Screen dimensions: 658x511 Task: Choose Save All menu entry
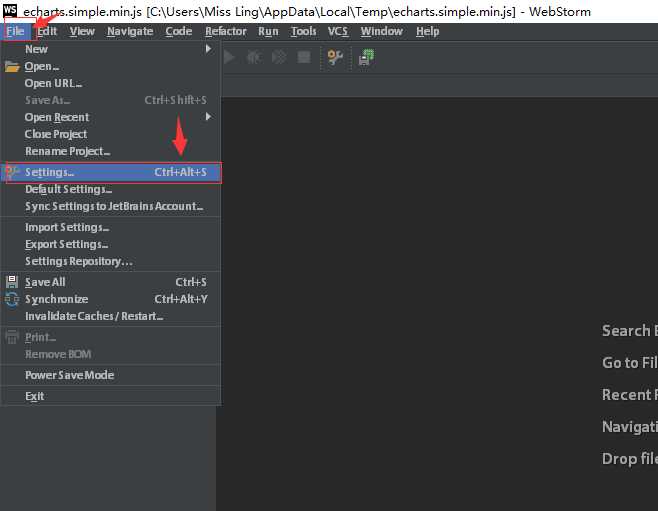pos(111,282)
